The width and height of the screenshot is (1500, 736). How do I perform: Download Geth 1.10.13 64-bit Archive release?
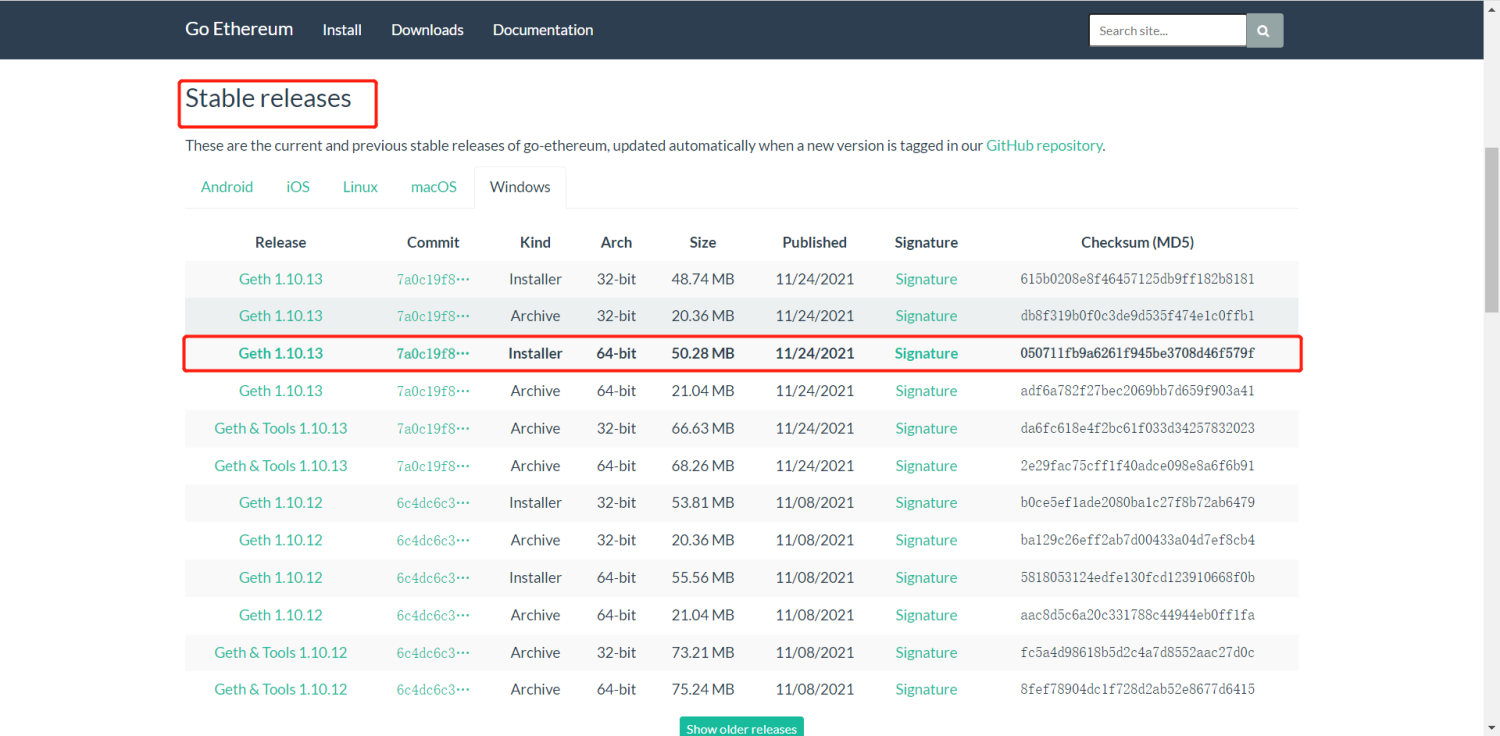281,391
